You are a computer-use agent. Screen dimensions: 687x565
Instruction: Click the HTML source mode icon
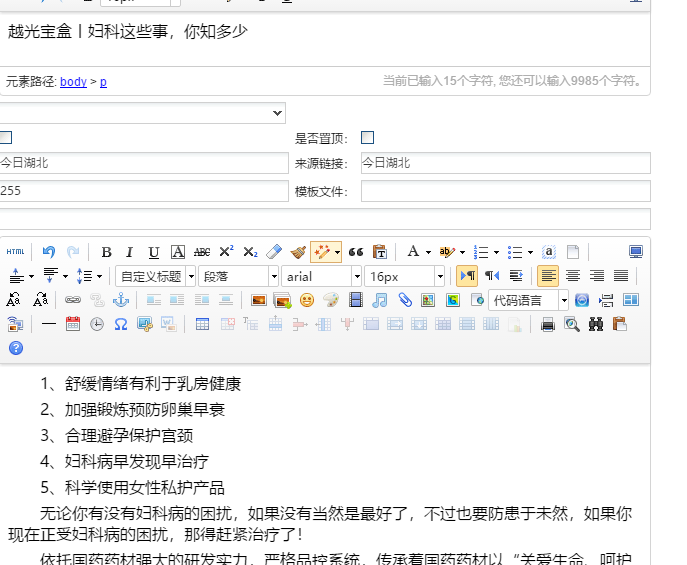coord(15,252)
